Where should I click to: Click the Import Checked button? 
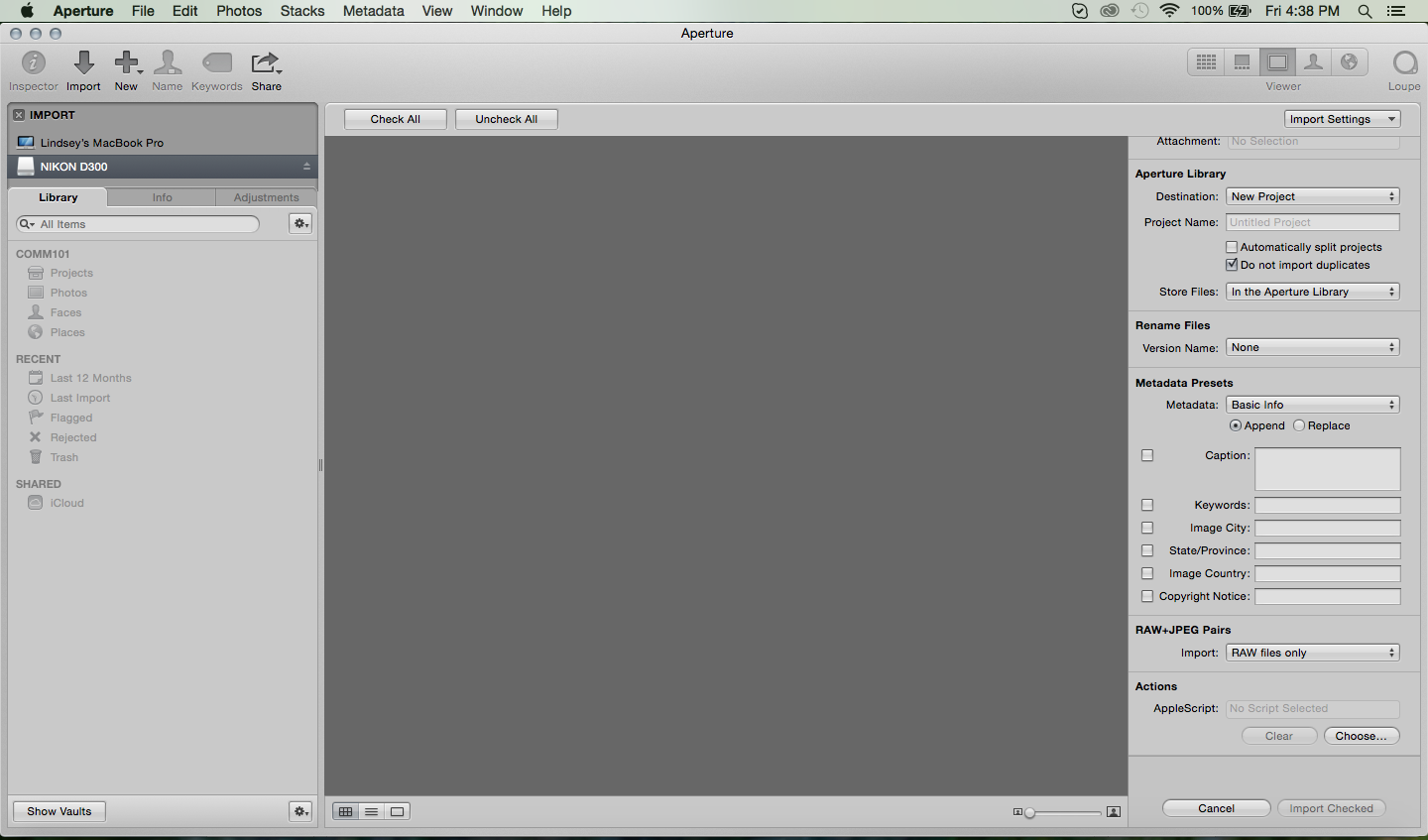tap(1332, 808)
